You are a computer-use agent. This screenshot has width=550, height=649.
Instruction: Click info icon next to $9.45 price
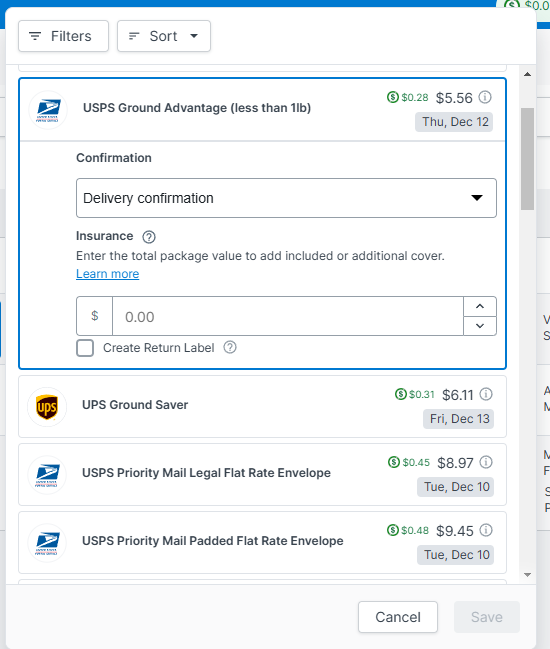(486, 530)
